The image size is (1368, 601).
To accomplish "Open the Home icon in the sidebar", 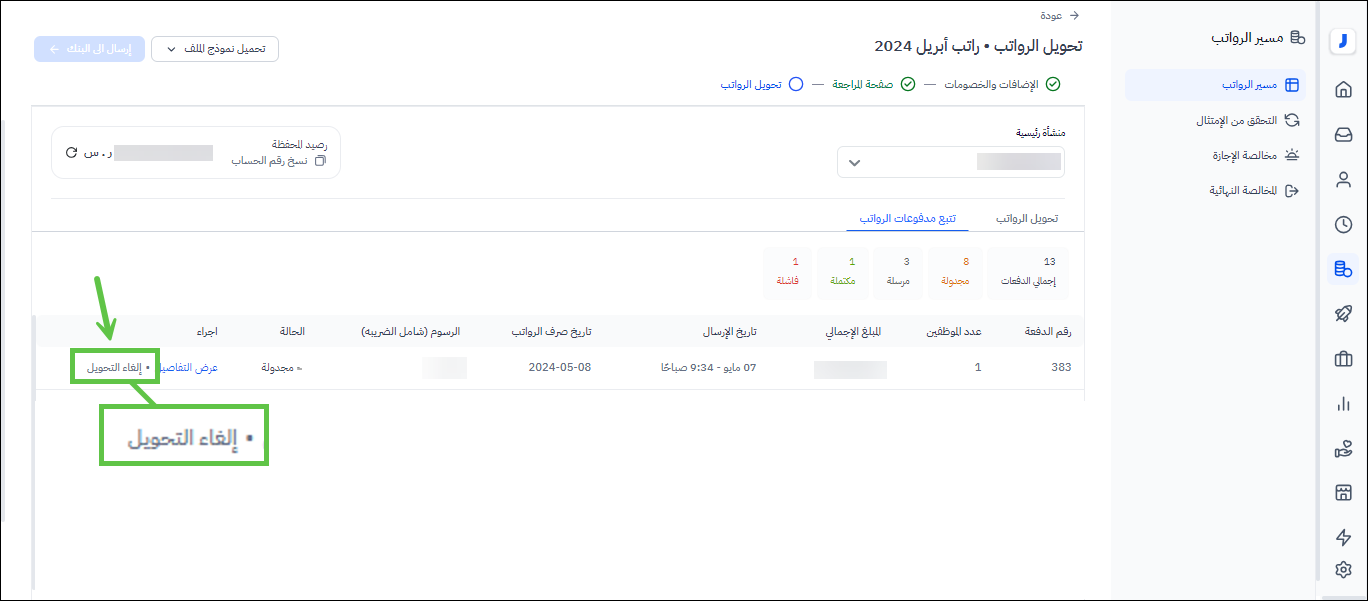I will [1343, 90].
